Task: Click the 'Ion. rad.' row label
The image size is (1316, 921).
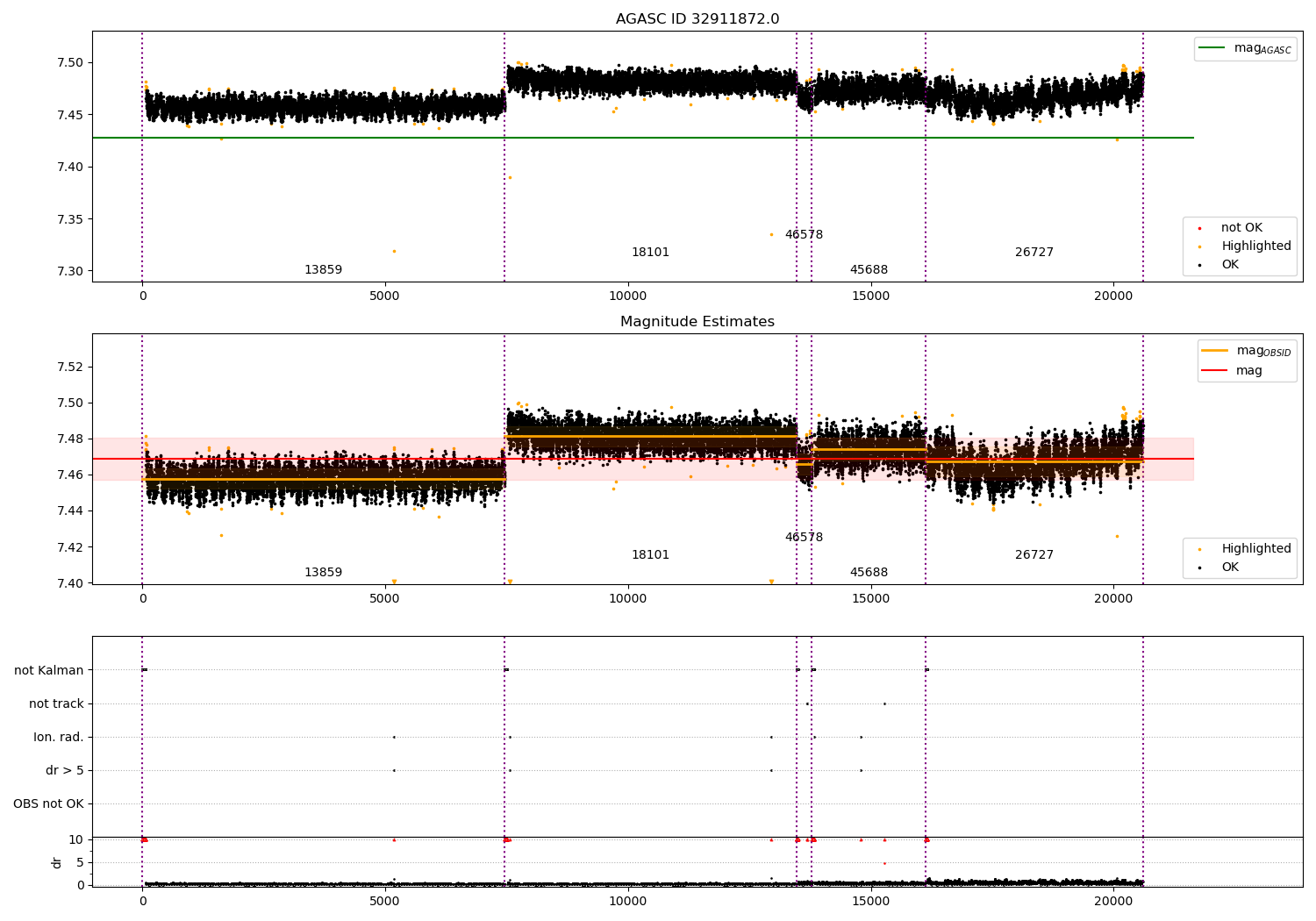Action: tap(59, 737)
